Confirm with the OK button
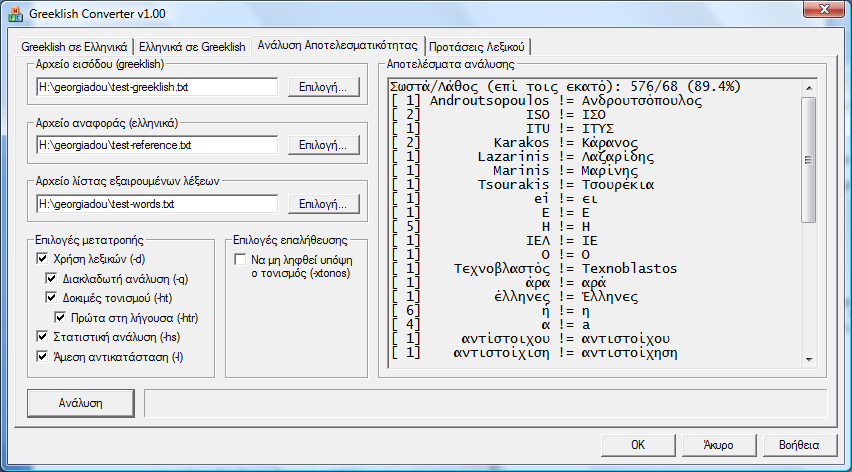The height and width of the screenshot is (472, 852). 638,445
